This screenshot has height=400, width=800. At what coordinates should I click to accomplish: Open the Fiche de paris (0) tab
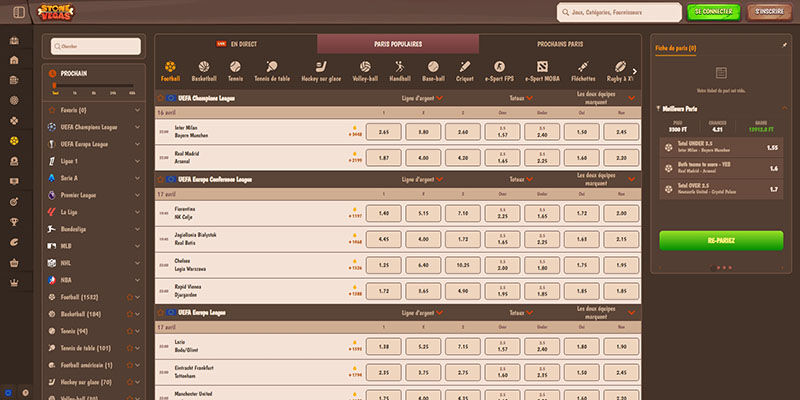tap(676, 48)
